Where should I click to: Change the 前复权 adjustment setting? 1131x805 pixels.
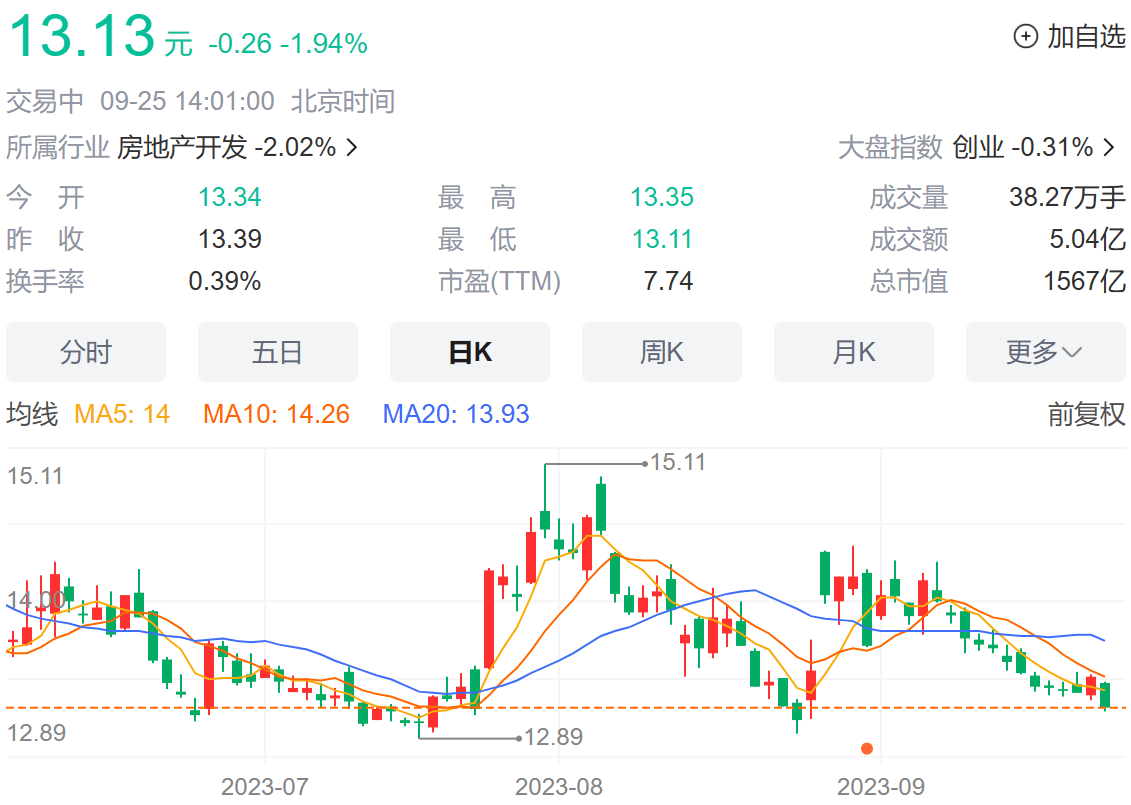[x=1086, y=414]
